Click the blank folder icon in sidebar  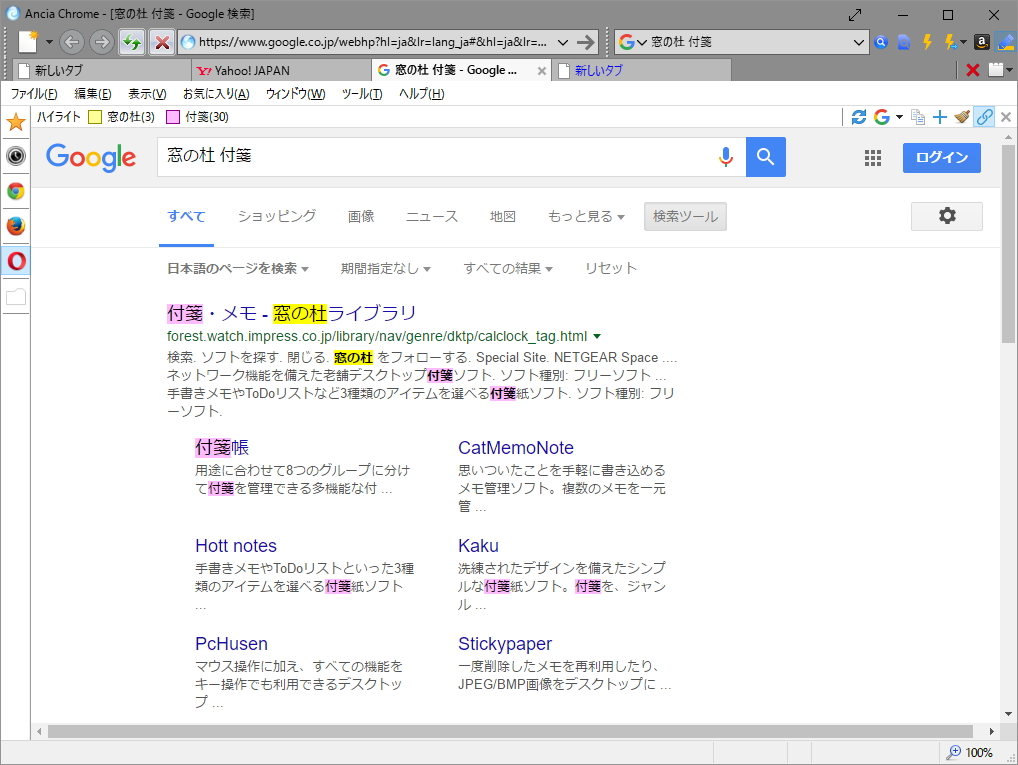pyautogui.click(x=16, y=297)
